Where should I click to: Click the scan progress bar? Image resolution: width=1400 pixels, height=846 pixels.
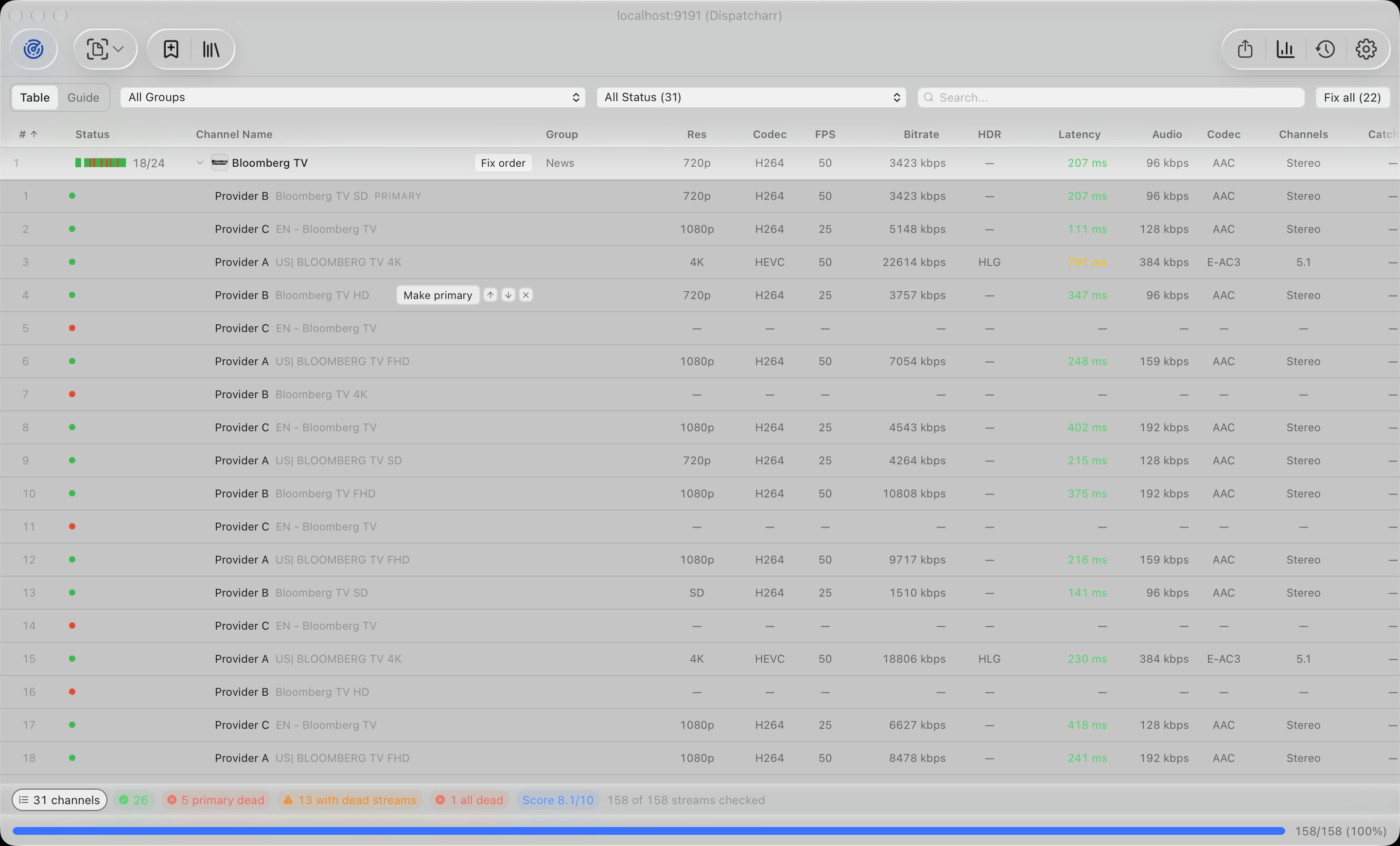pyautogui.click(x=648, y=830)
